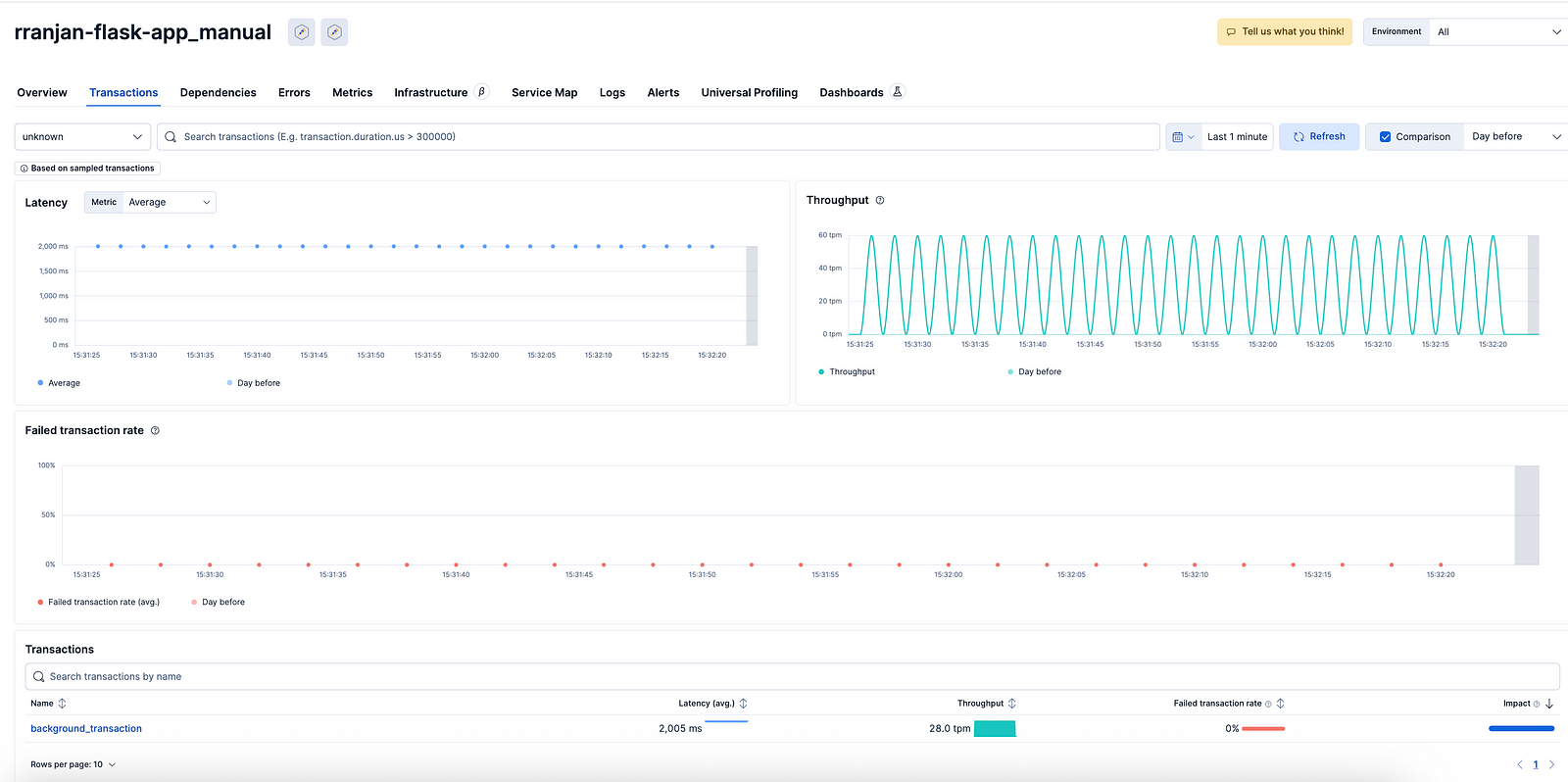Open the calendar quick date menu

(1183, 137)
